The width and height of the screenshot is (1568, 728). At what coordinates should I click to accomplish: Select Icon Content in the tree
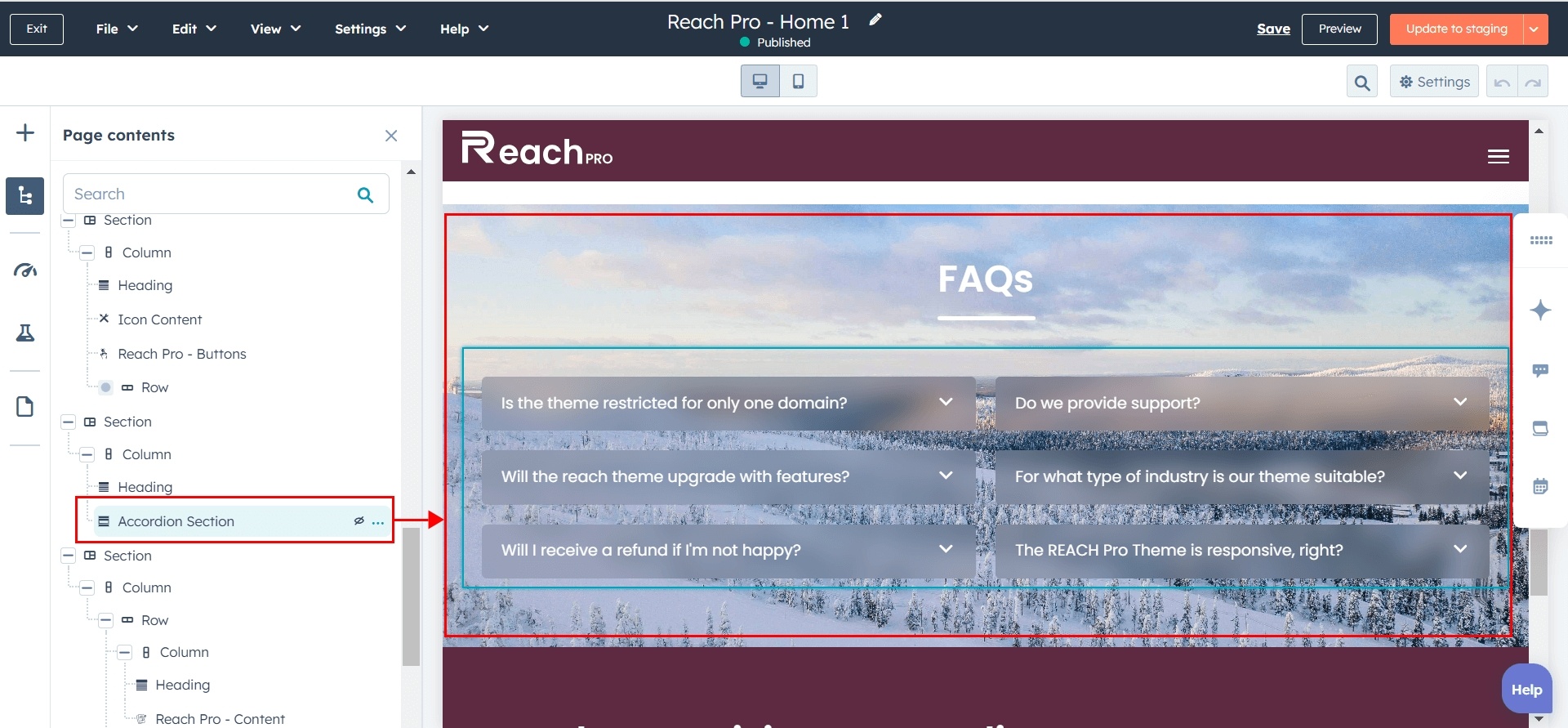159,319
